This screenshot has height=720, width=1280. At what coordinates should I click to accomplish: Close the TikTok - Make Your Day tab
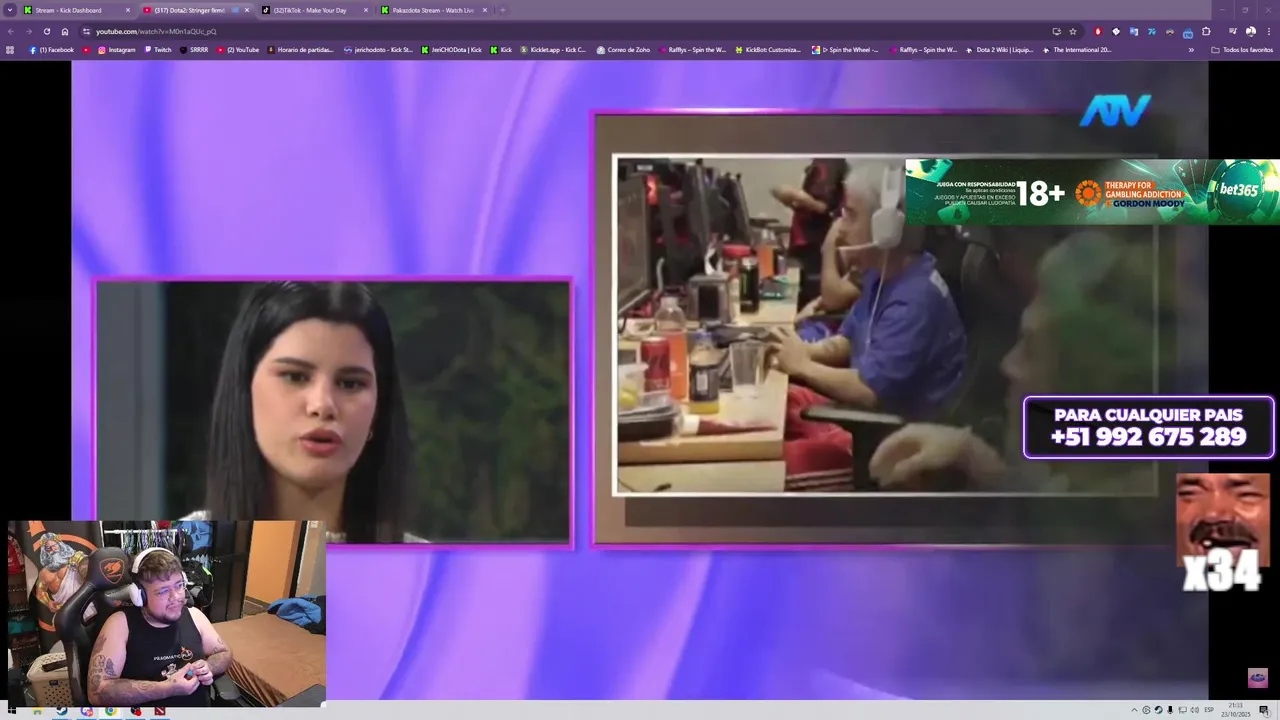point(366,10)
